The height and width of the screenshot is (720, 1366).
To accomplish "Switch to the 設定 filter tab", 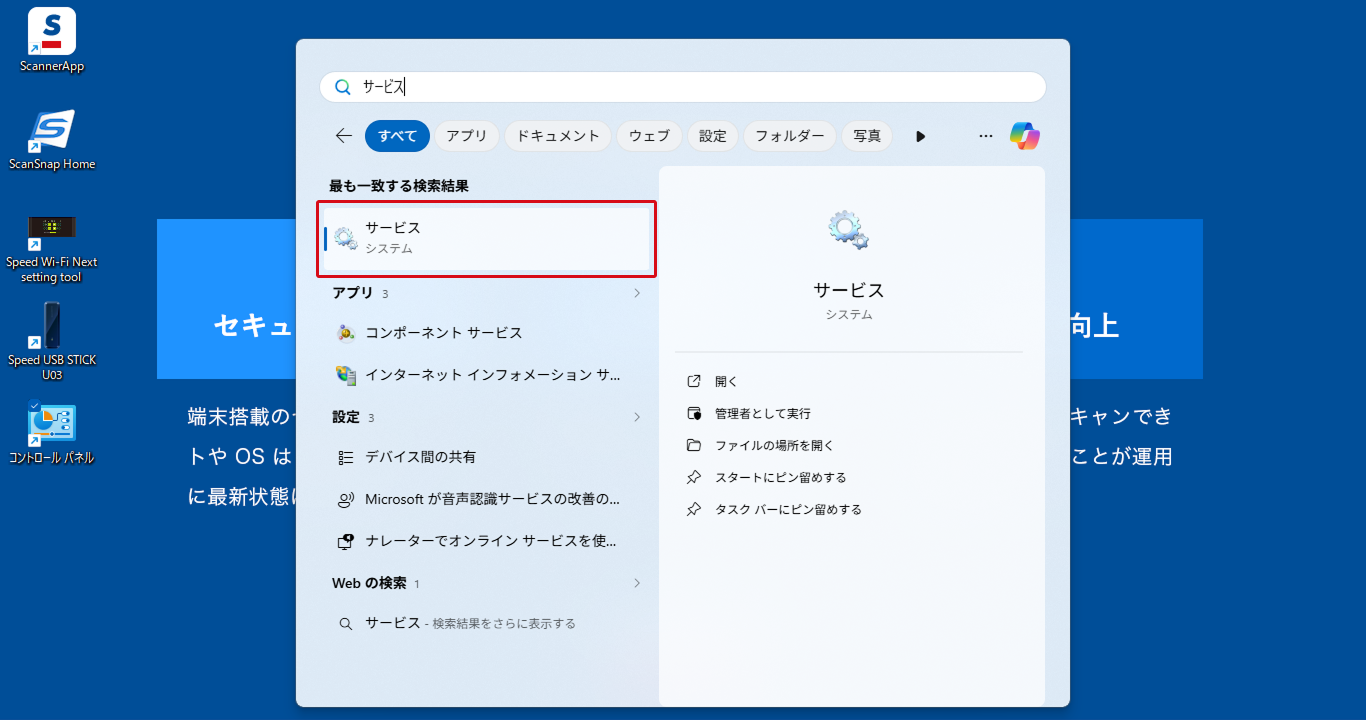I will pos(713,136).
